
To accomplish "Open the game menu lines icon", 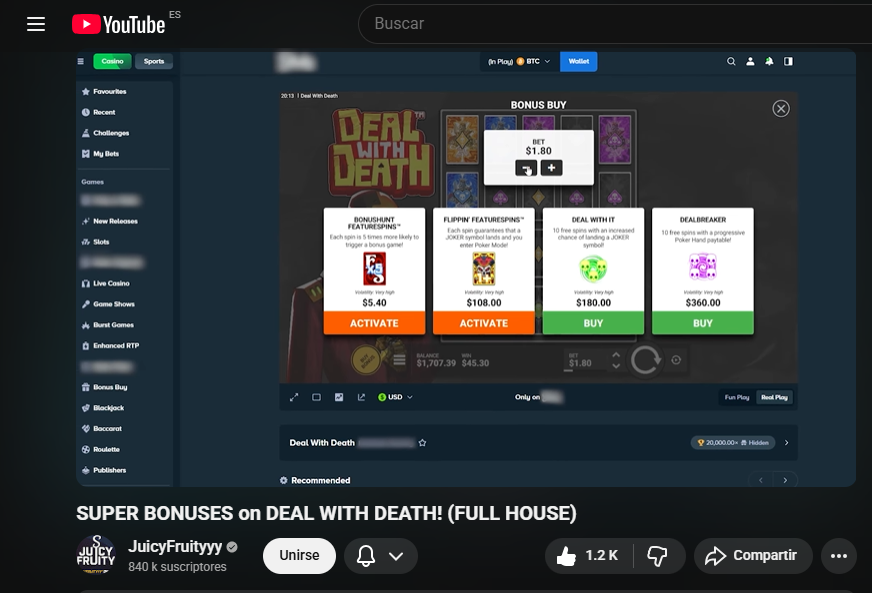I will (399, 360).
